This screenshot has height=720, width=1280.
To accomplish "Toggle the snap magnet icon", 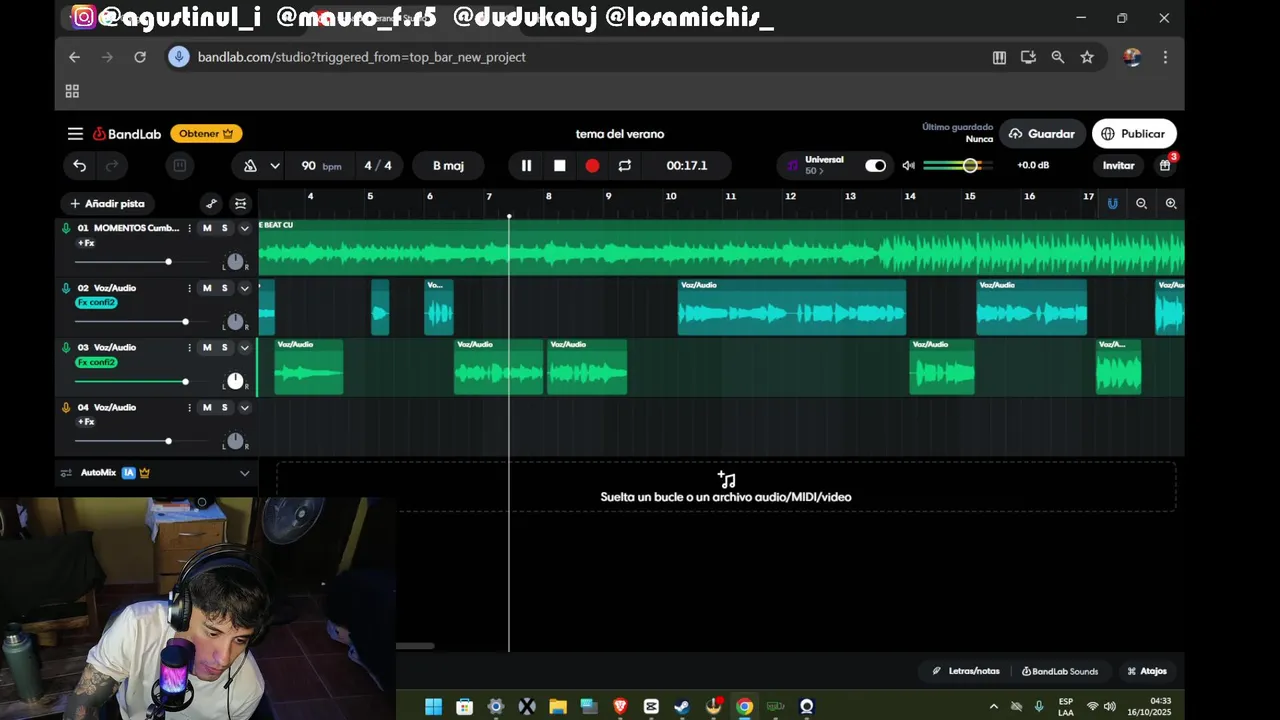I will tap(1112, 204).
